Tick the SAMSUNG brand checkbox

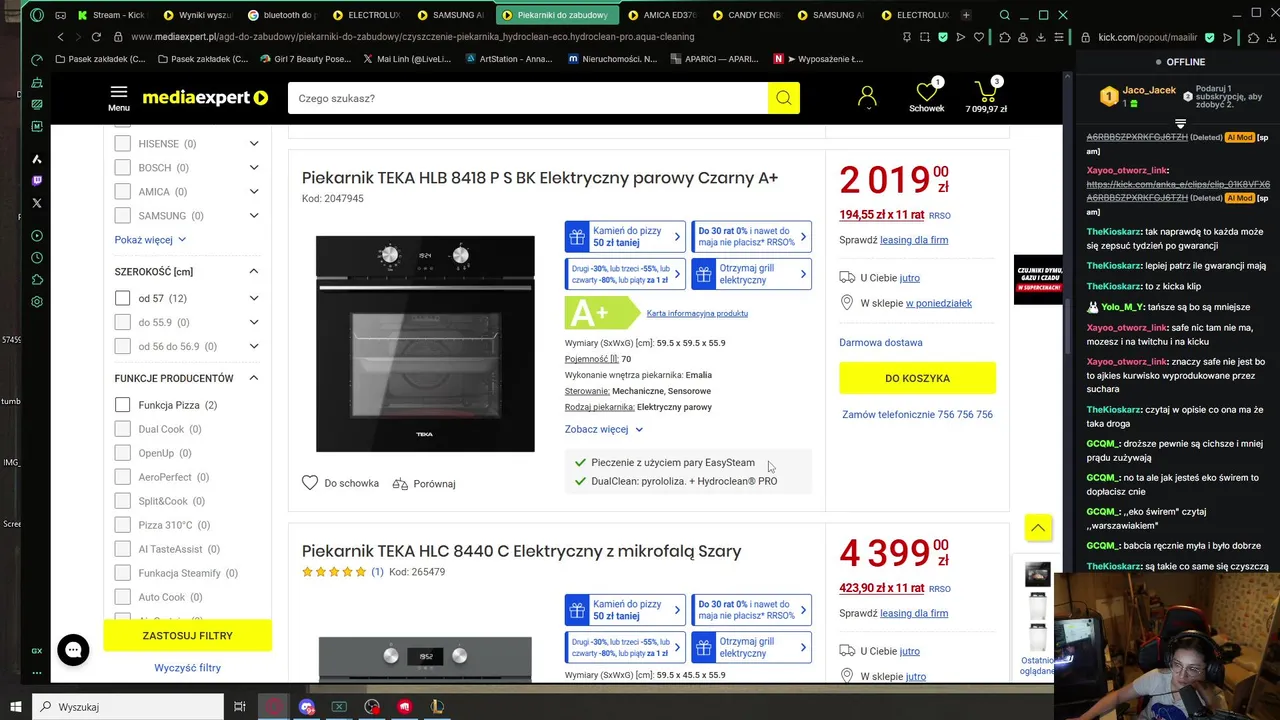pyautogui.click(x=122, y=215)
